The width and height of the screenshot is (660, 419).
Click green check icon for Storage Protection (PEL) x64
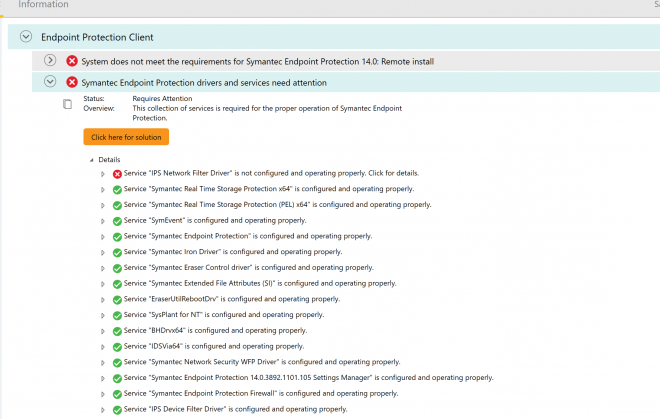pyautogui.click(x=117, y=205)
